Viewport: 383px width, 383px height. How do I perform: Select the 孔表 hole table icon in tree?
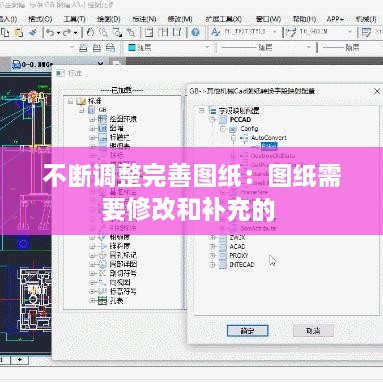[102, 300]
